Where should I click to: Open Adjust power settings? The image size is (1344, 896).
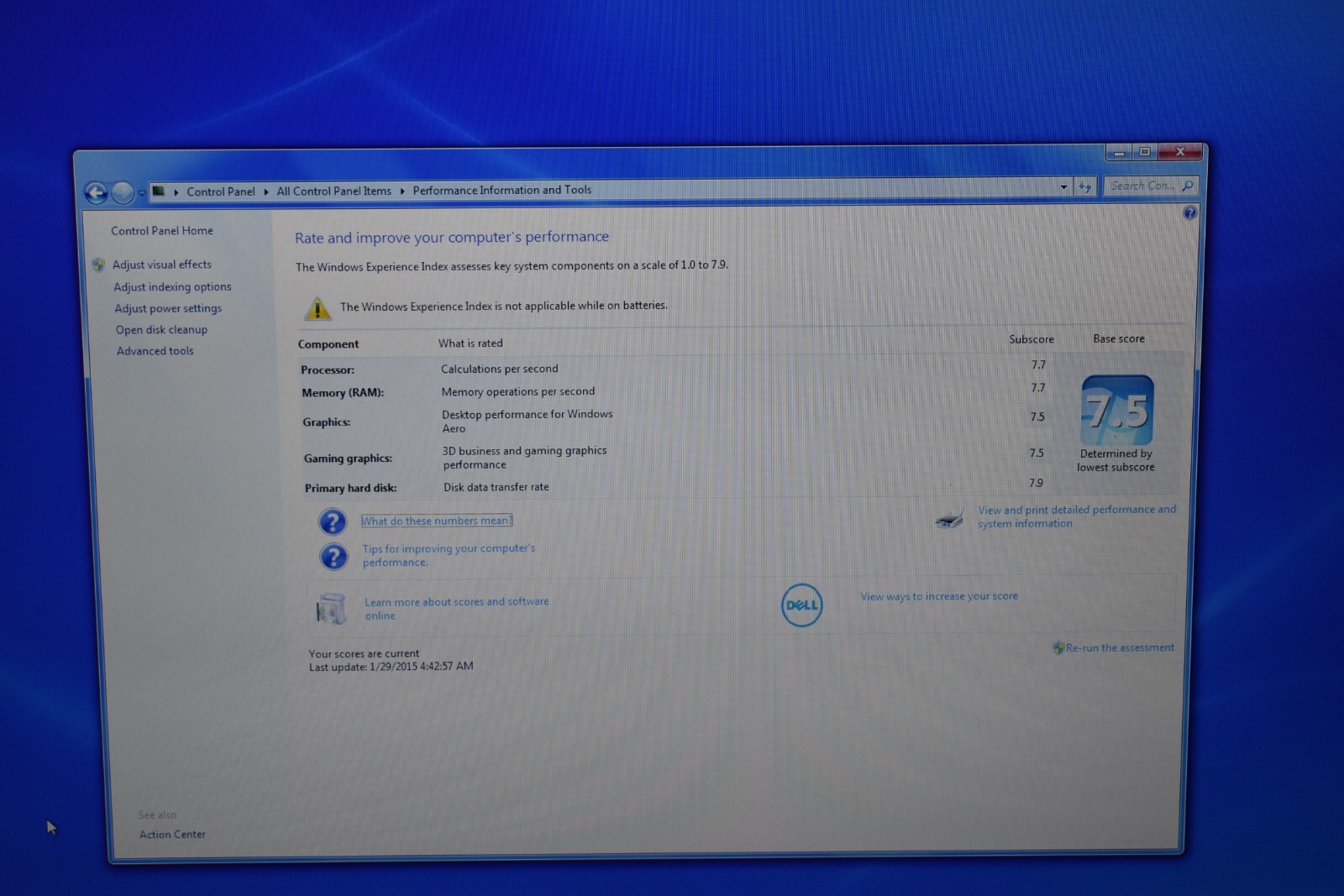click(168, 308)
